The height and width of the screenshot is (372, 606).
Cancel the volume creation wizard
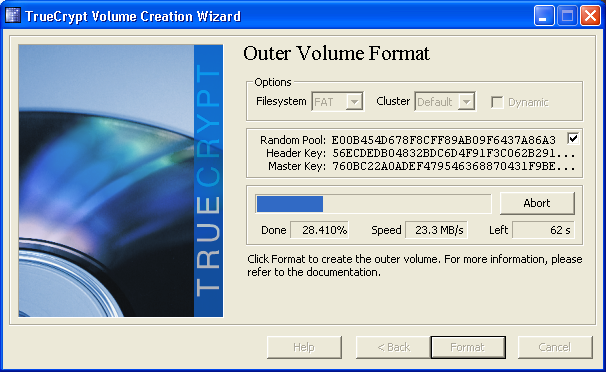(x=555, y=347)
